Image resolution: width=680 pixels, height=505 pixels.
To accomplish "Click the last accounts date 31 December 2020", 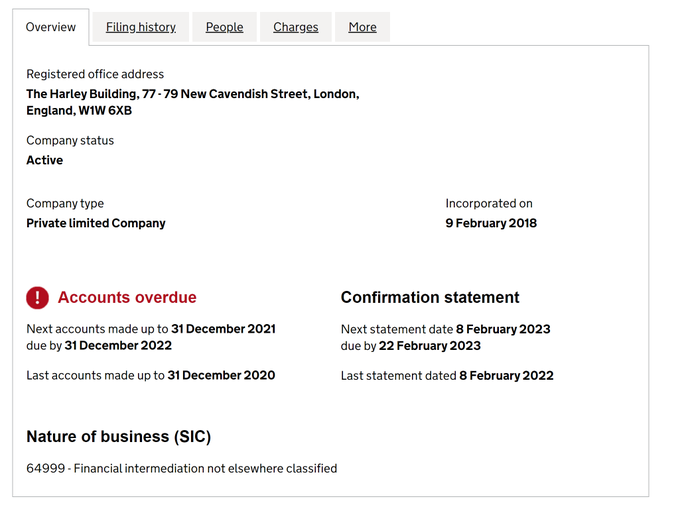I will pyautogui.click(x=221, y=375).
